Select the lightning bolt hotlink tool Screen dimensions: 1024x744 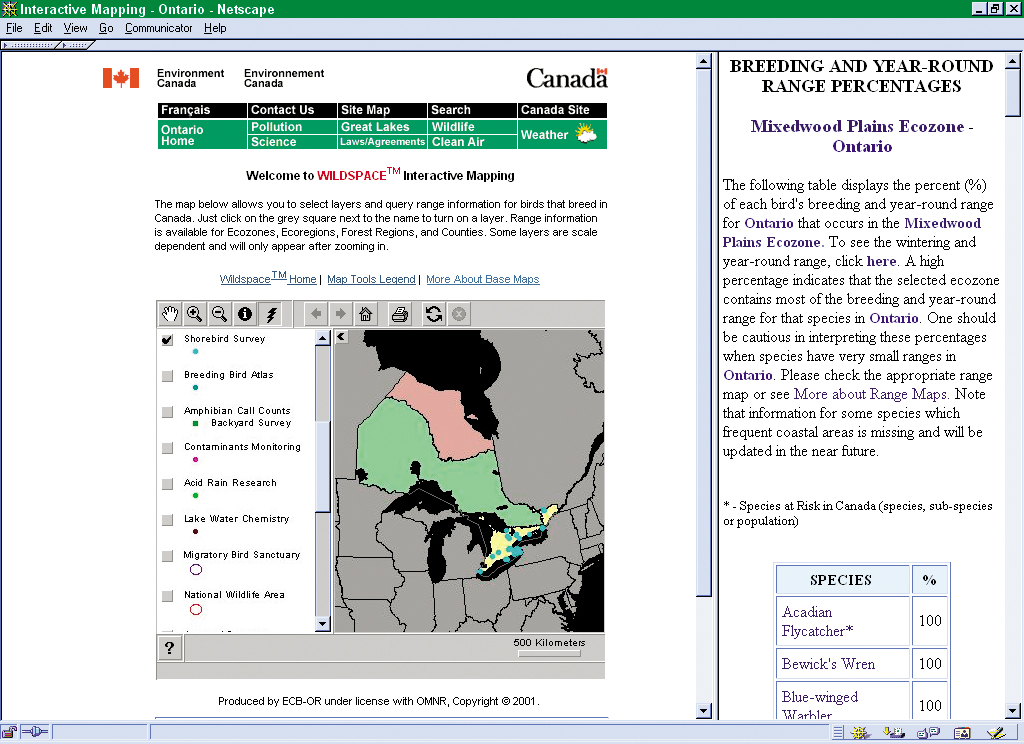pyautogui.click(x=270, y=314)
